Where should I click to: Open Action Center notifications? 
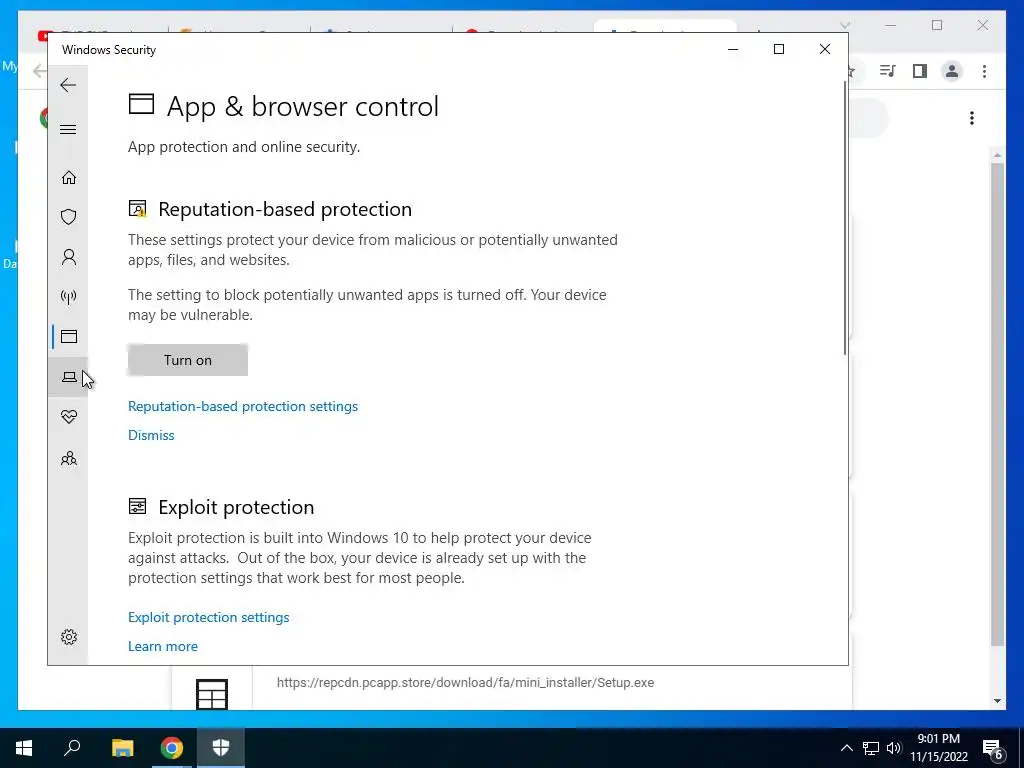coord(993,748)
